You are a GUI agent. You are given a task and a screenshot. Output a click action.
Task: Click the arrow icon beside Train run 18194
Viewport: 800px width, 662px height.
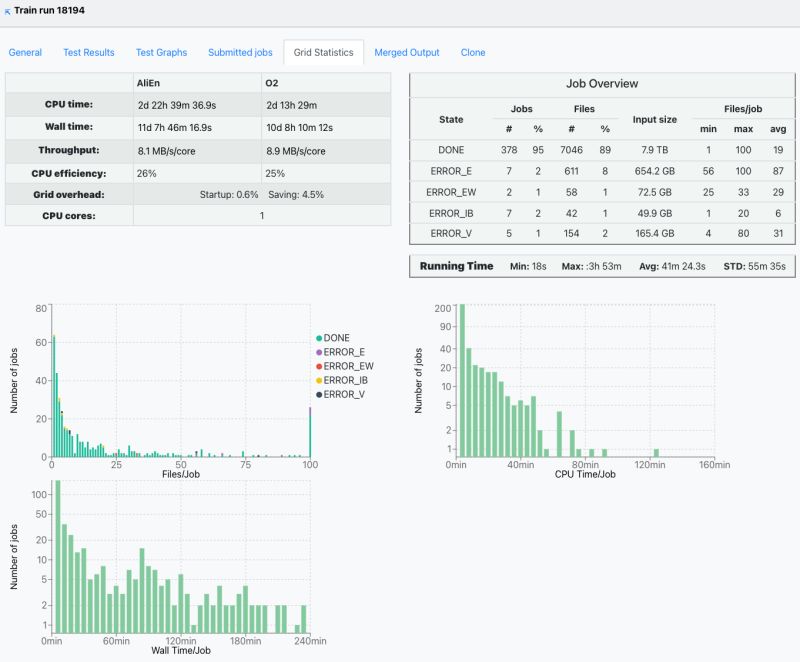[7, 12]
